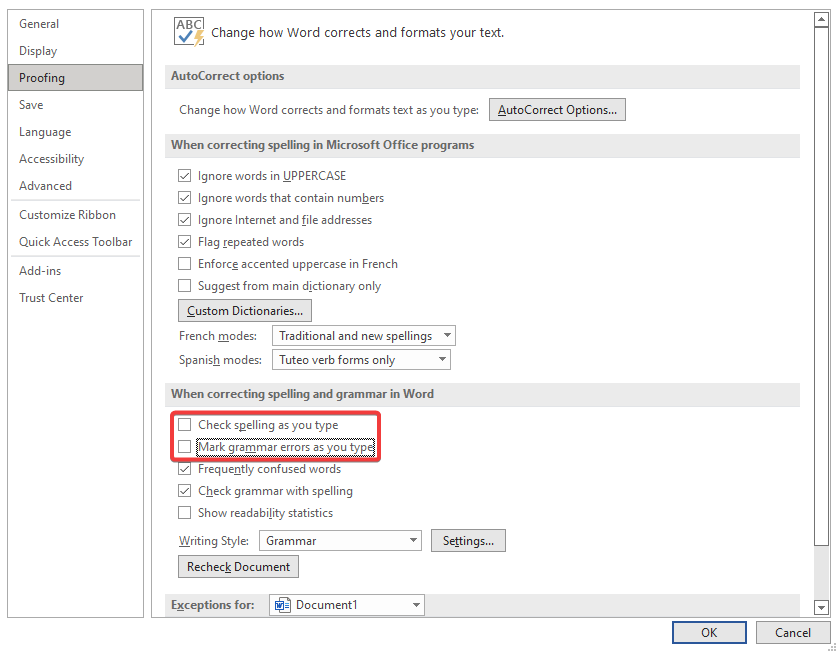The height and width of the screenshot is (653, 838).
Task: Uncheck Ignore words in UPPERCASE
Action: click(x=185, y=176)
